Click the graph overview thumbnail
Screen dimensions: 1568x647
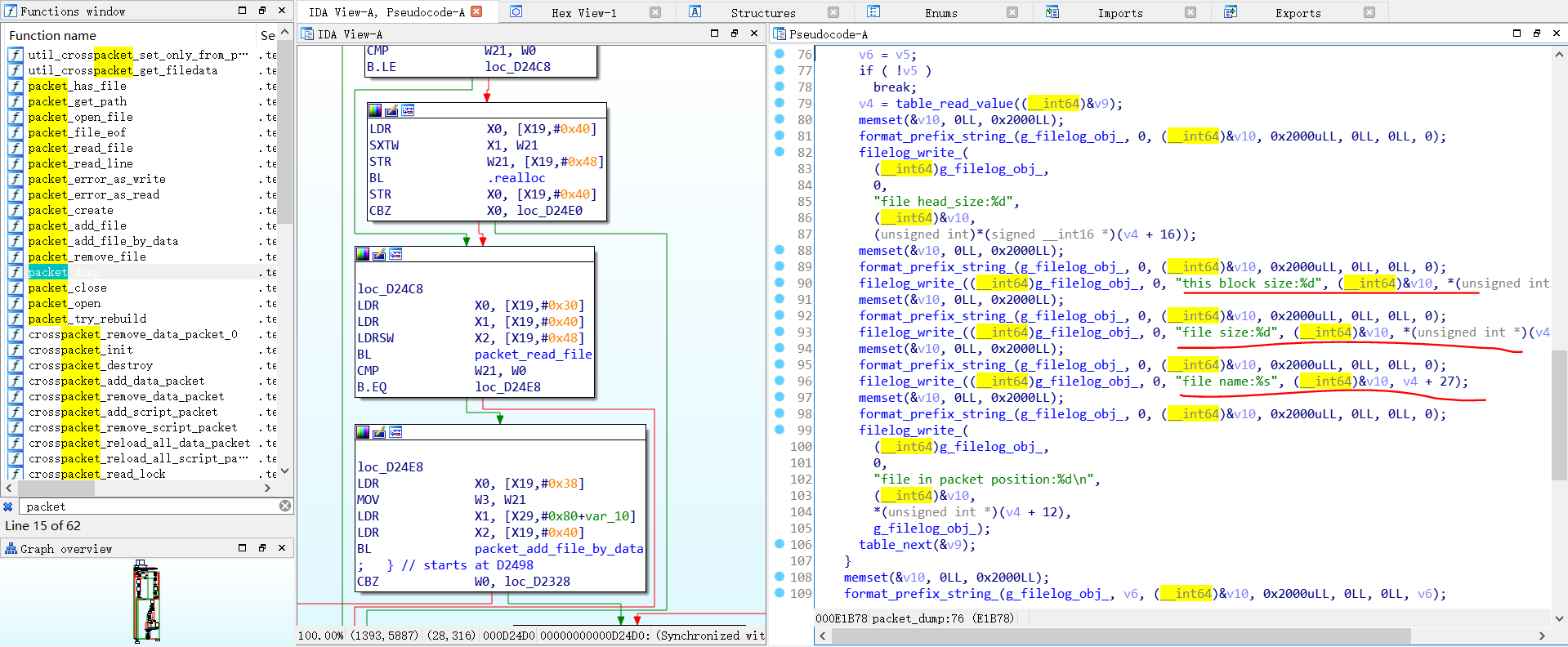[x=147, y=601]
